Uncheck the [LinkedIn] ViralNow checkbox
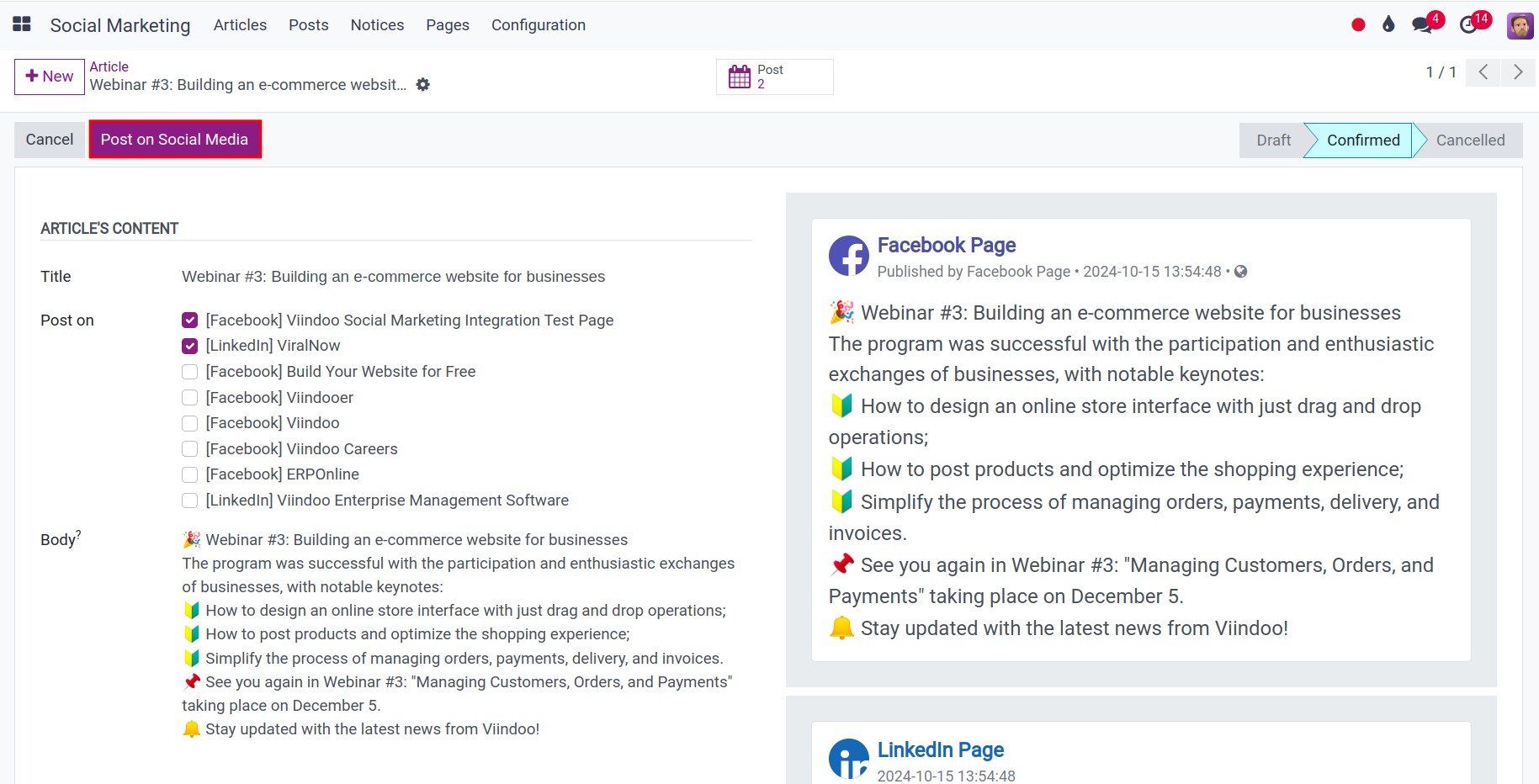1539x784 pixels. coord(190,346)
